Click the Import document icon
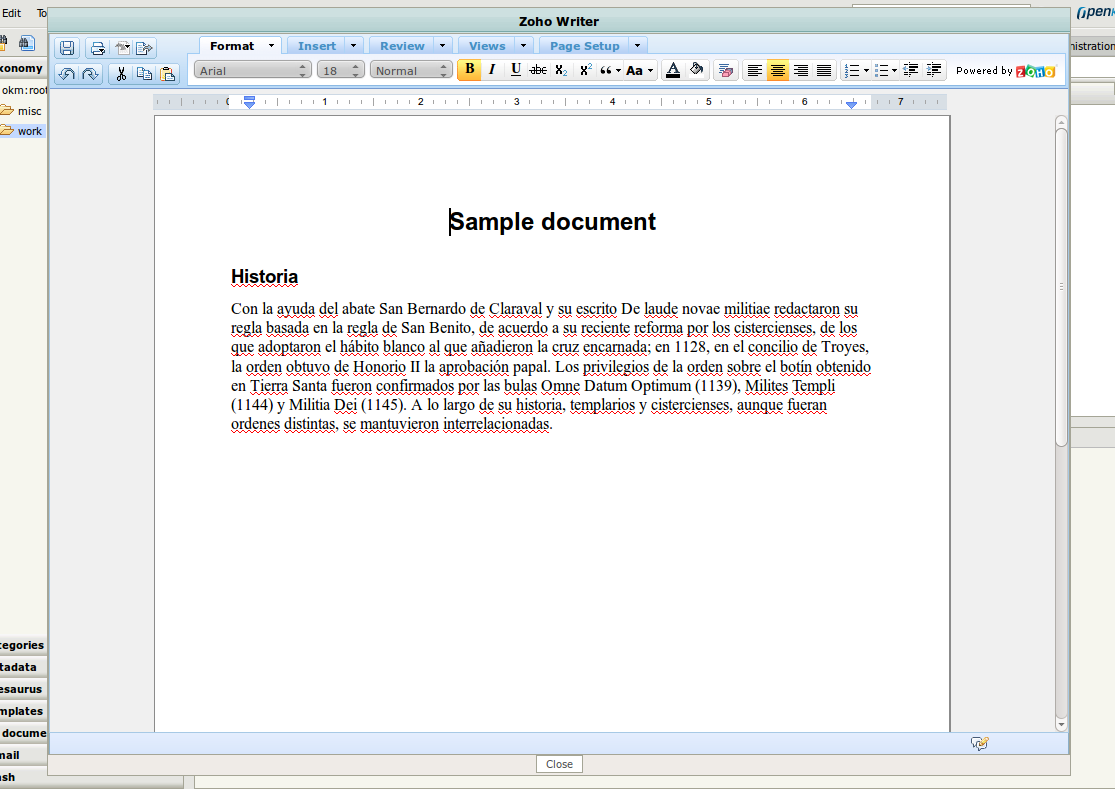This screenshot has height=789, width=1115. pos(122,48)
